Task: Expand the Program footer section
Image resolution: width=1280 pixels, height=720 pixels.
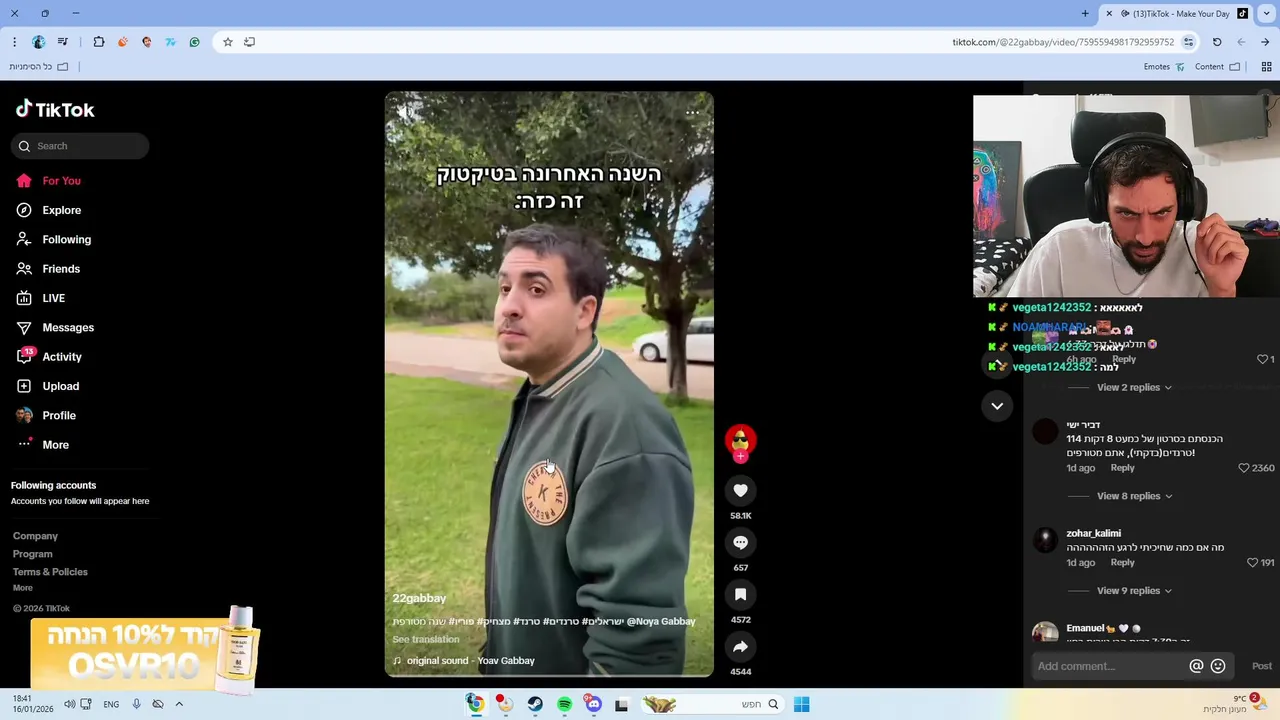Action: (x=33, y=554)
